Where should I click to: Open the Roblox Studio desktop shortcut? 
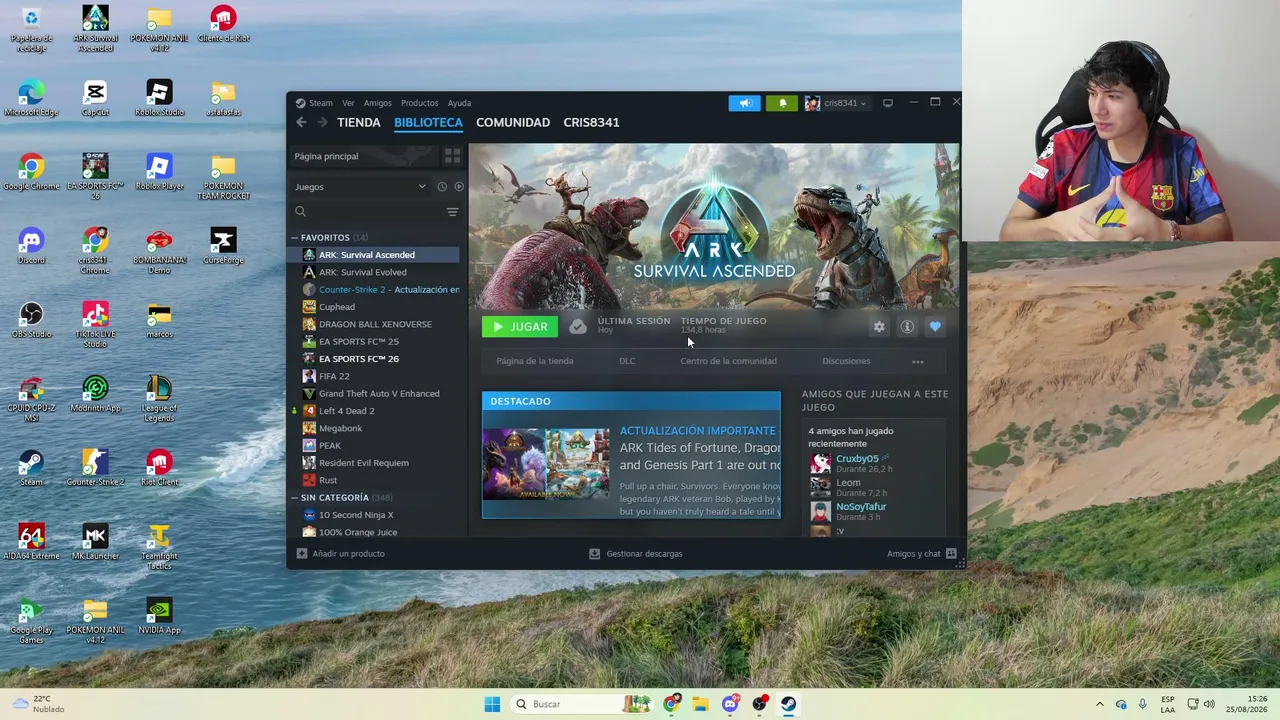pyautogui.click(x=159, y=99)
